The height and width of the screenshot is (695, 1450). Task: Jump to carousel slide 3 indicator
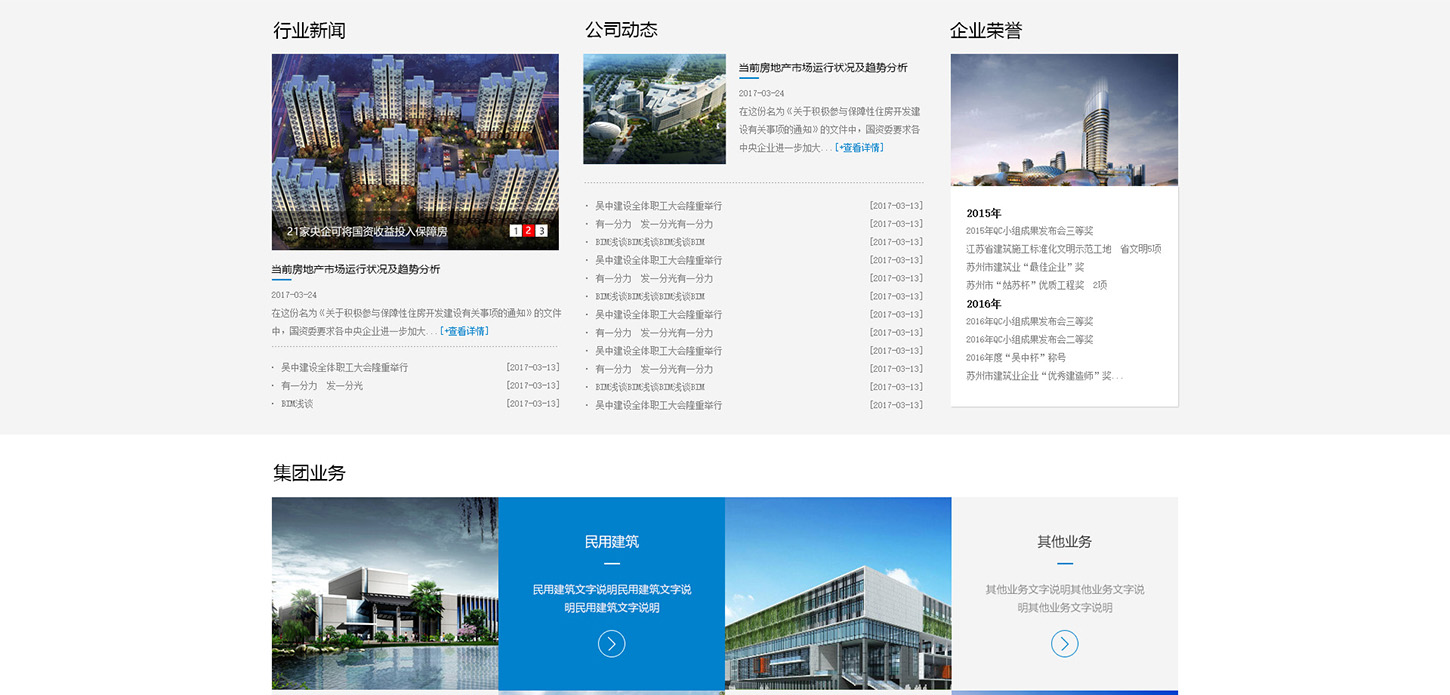(542, 231)
